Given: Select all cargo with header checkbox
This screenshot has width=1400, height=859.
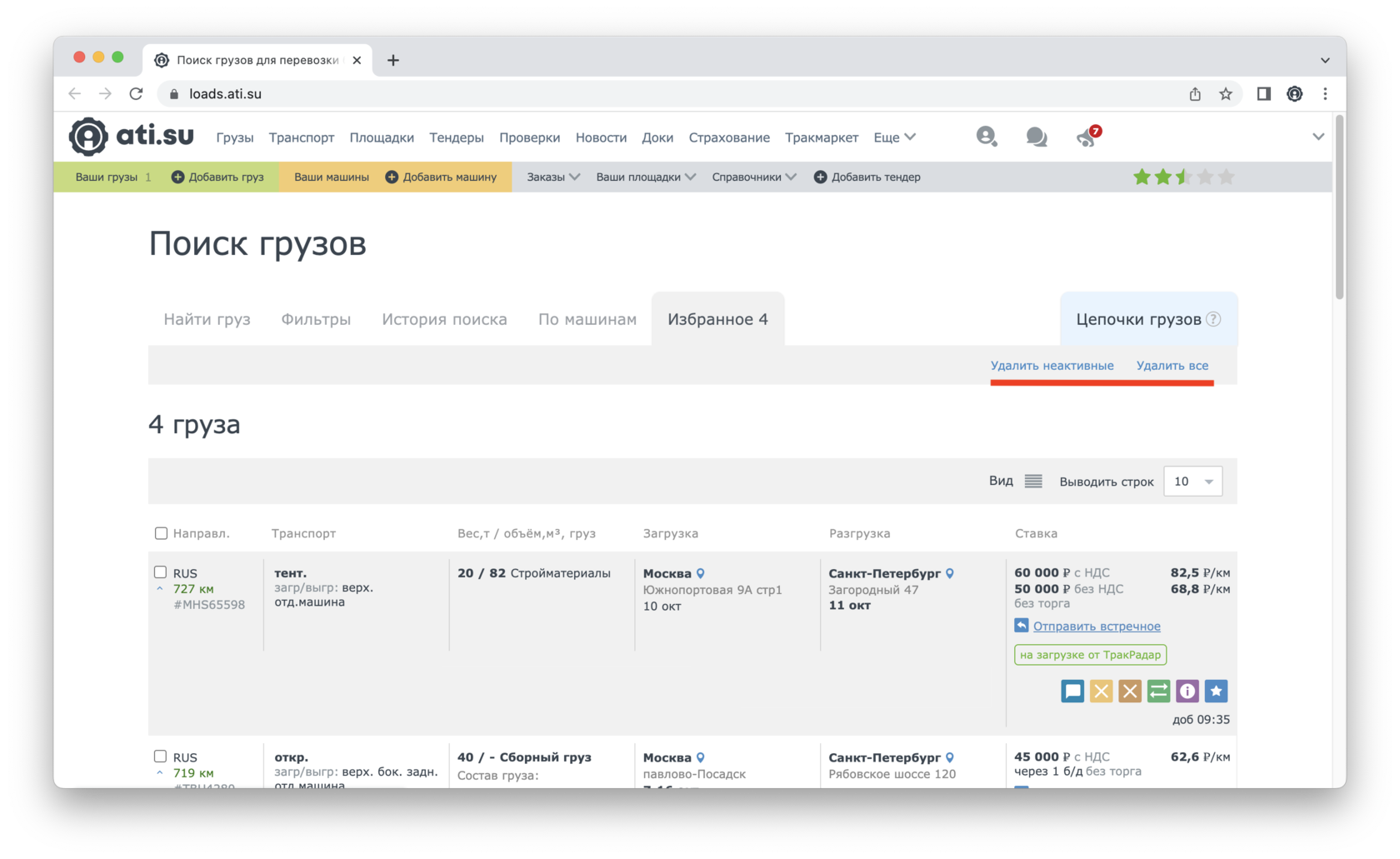Looking at the screenshot, I should [161, 533].
